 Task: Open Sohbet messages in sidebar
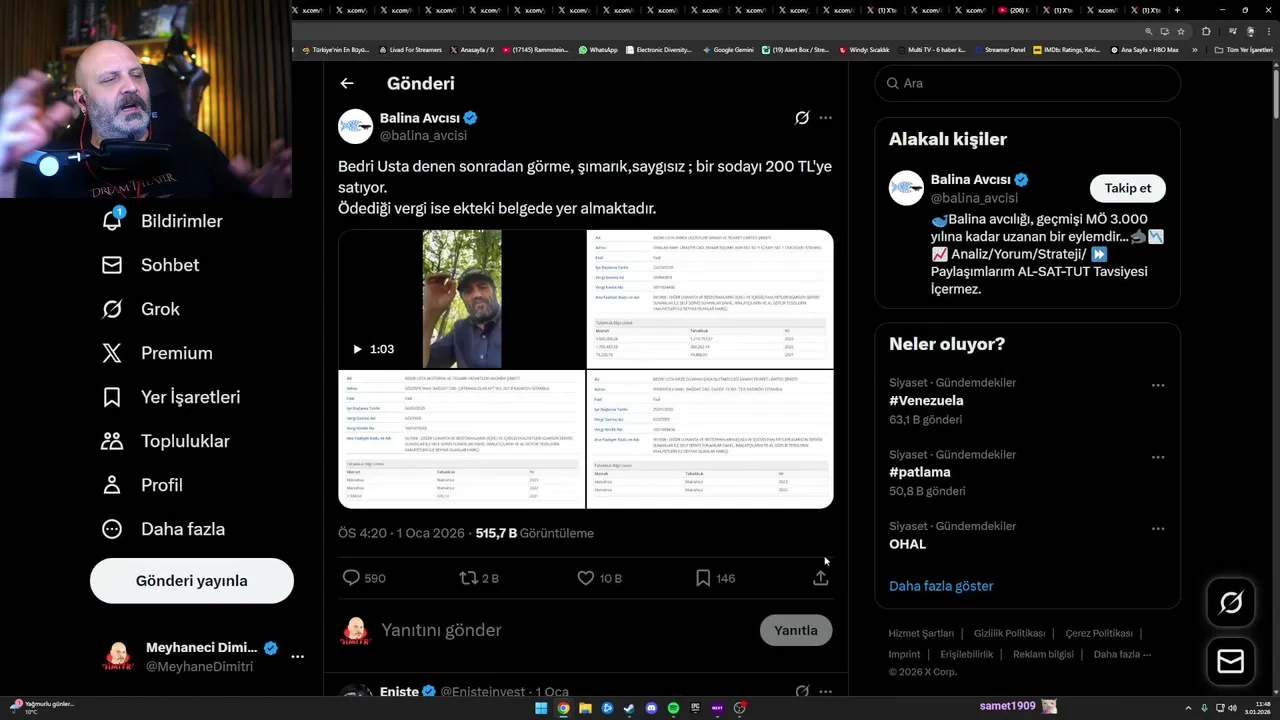150,265
